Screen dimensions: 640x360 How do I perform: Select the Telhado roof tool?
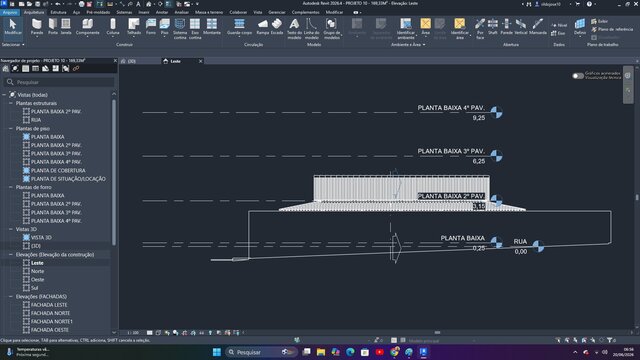pyautogui.click(x=133, y=27)
